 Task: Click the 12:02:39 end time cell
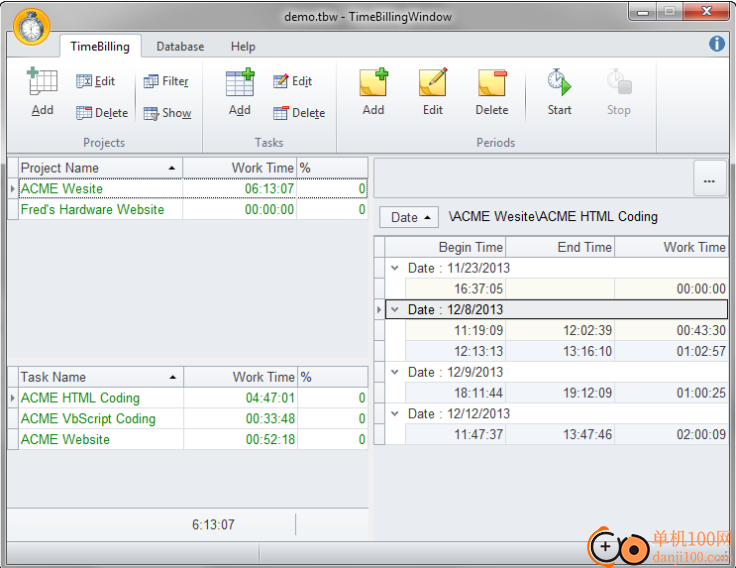coord(560,330)
